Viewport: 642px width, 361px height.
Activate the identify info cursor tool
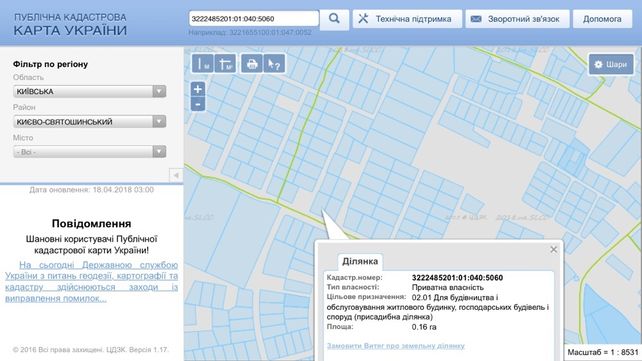[274, 63]
